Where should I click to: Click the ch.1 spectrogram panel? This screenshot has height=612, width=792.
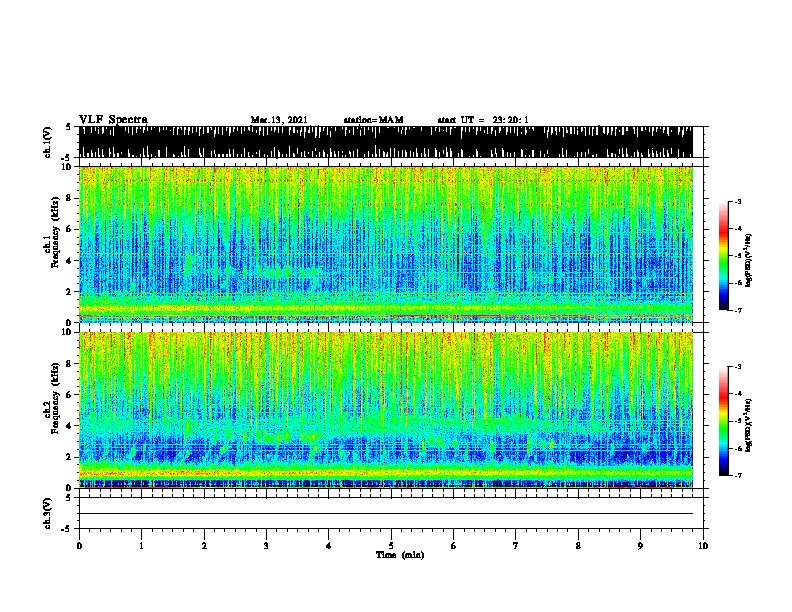click(x=386, y=244)
